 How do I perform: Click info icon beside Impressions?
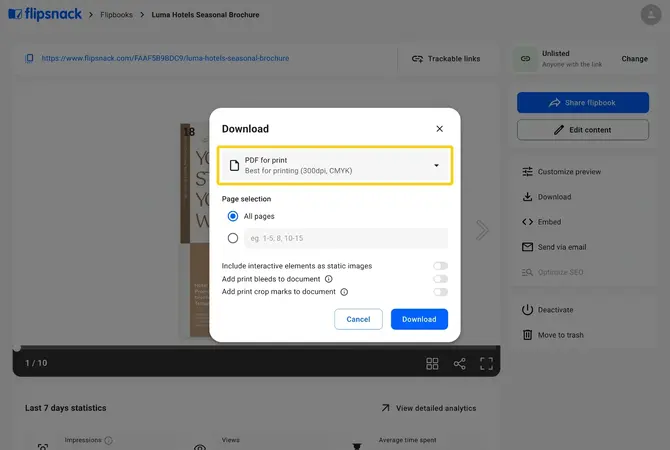point(109,440)
